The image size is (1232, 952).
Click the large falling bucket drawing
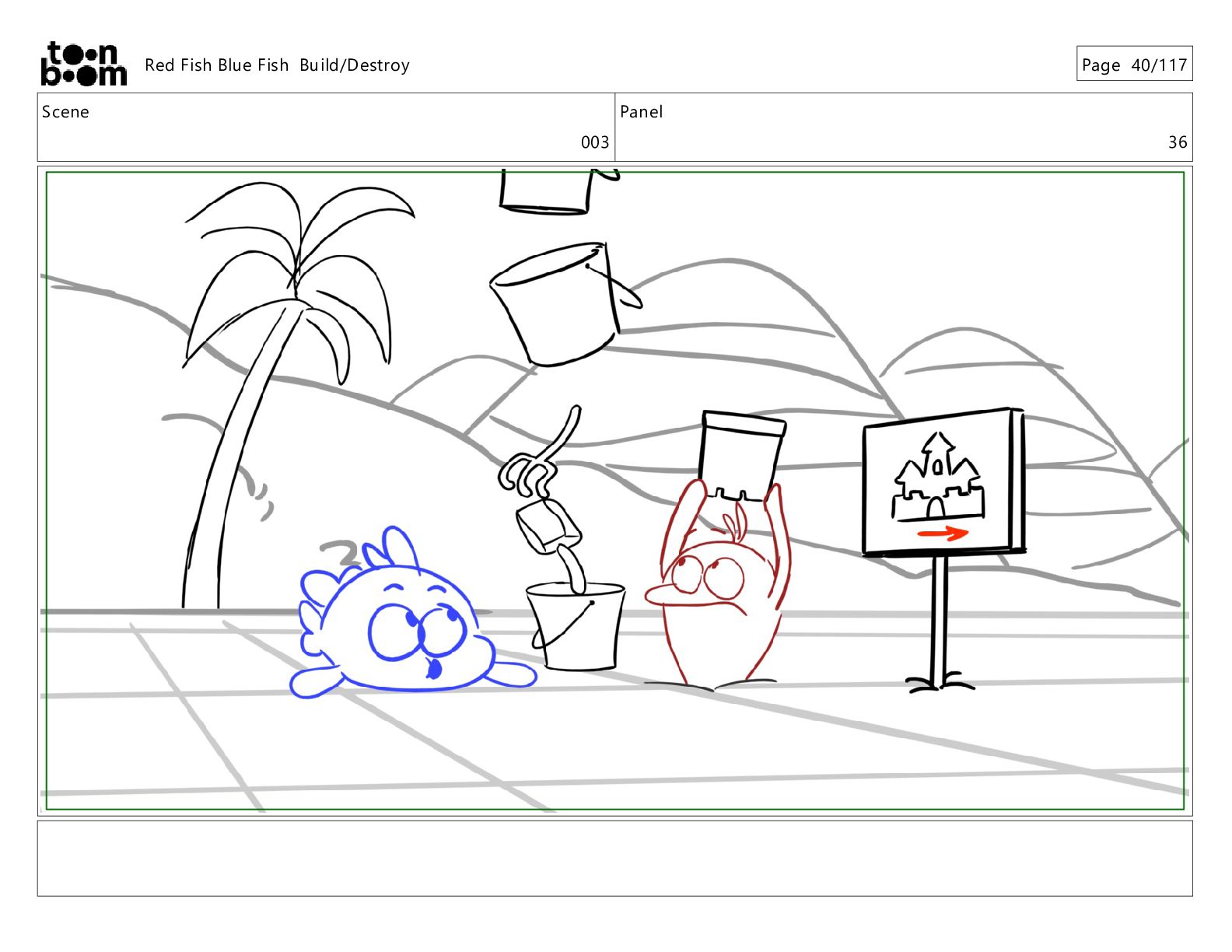[x=566, y=303]
